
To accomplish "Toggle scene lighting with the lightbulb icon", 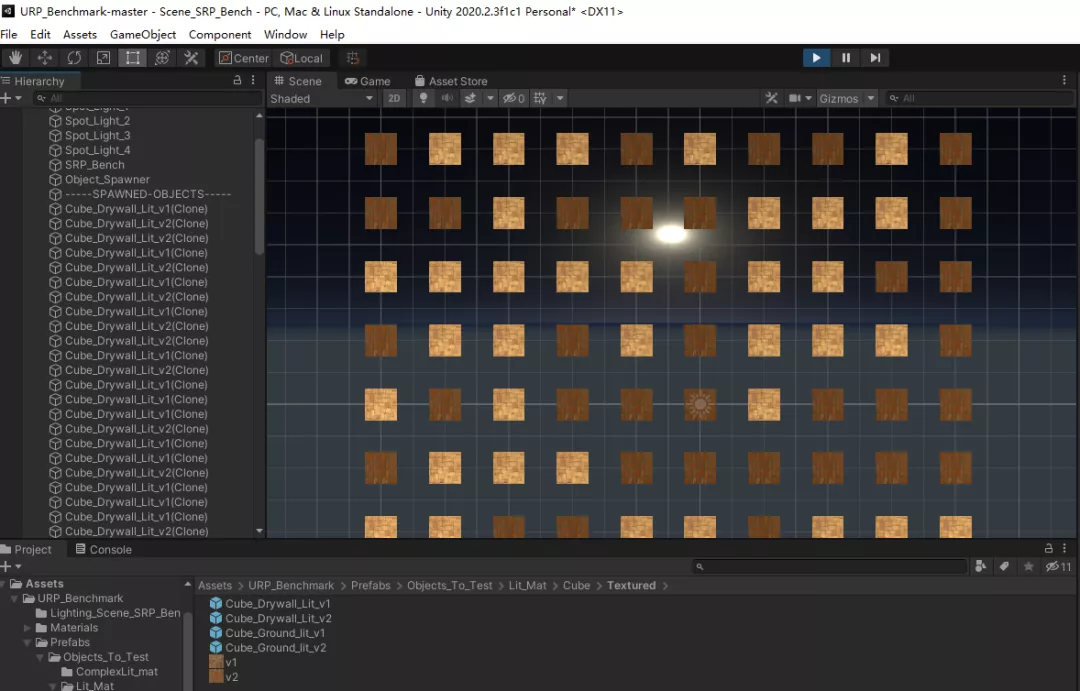I will pos(423,98).
